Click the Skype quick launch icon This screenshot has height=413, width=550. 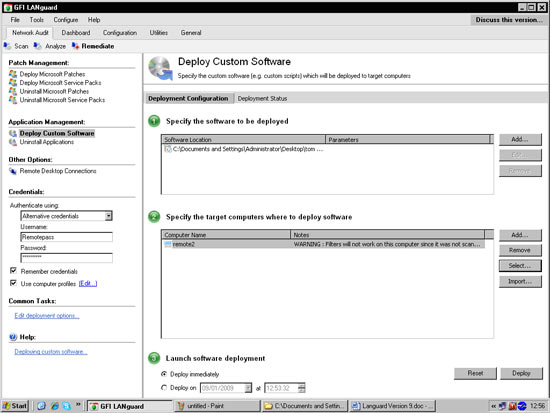(x=67, y=406)
